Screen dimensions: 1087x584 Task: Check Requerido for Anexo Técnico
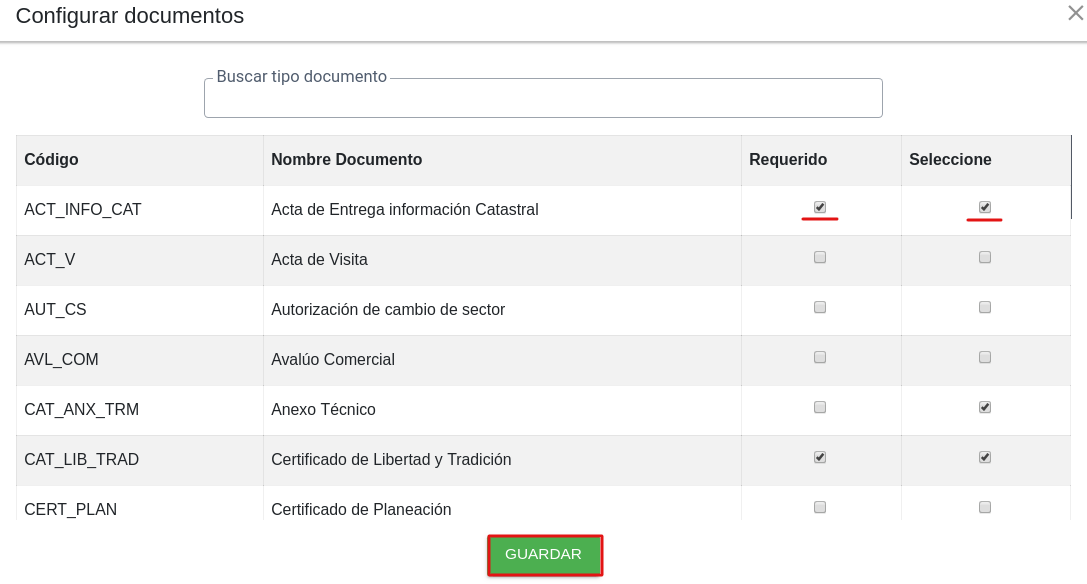coord(820,407)
